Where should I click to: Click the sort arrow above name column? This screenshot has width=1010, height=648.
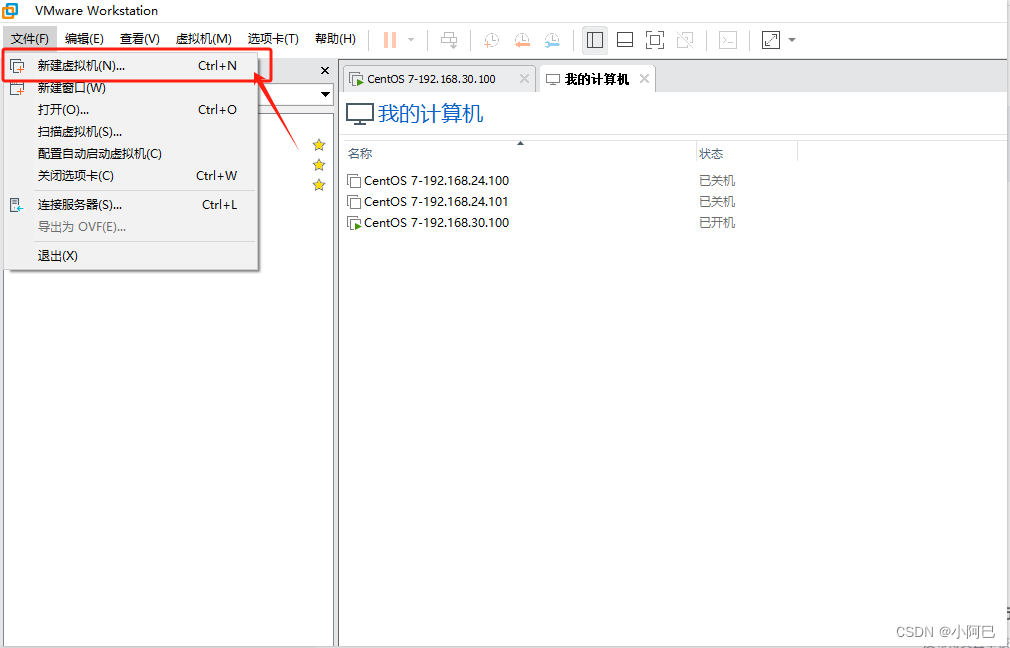520,143
